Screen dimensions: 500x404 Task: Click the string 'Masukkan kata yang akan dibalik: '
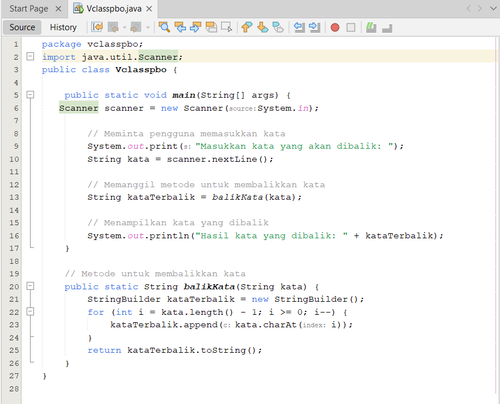coord(294,146)
